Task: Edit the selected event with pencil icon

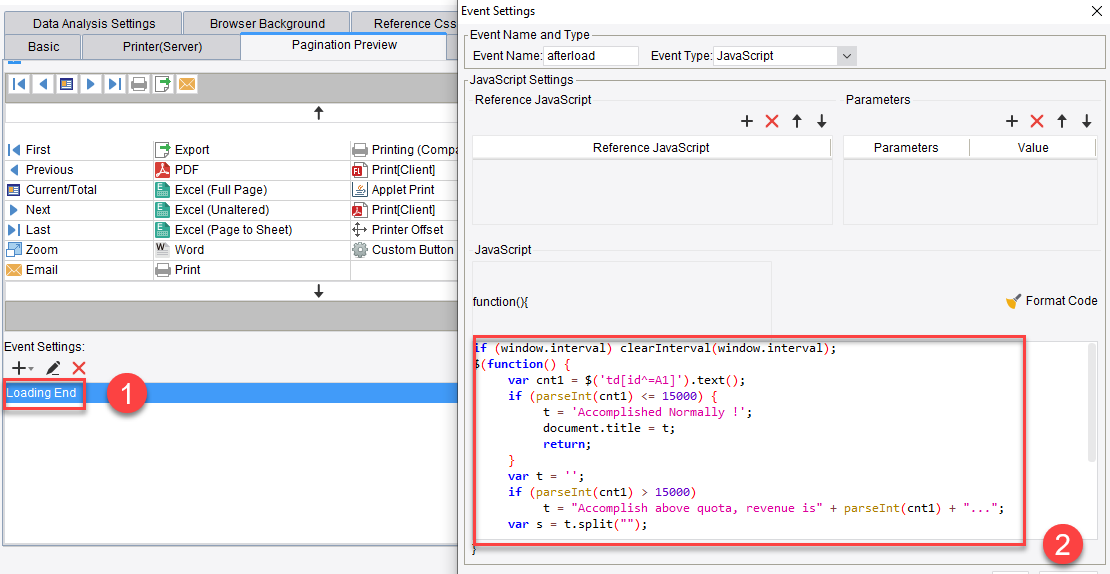Action: [53, 368]
